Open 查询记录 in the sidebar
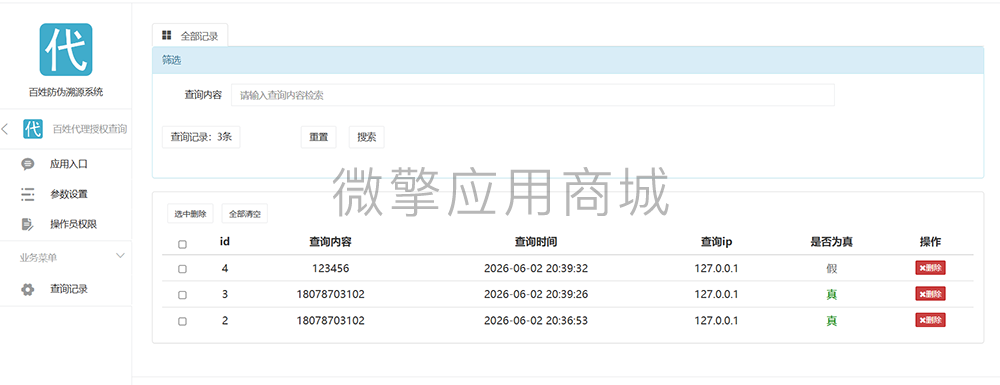Screen dimensions: 1000x385 [x=69, y=289]
